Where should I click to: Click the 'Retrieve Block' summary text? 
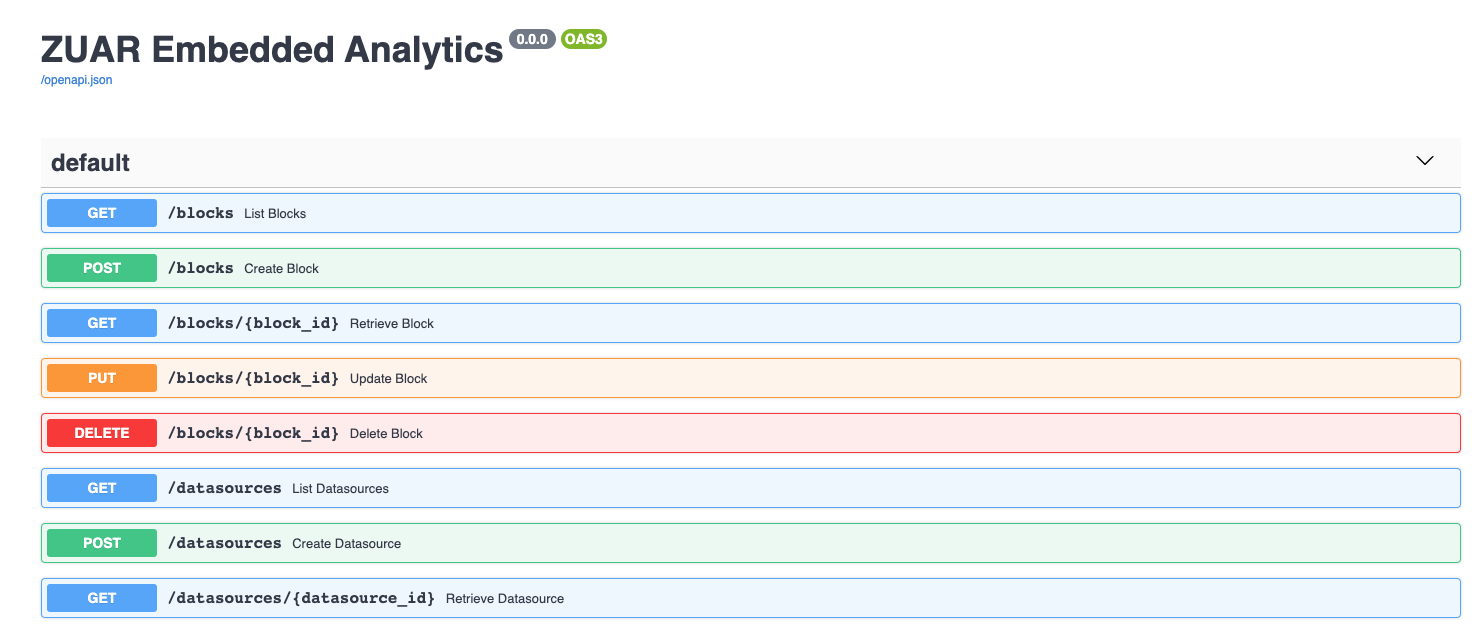coord(392,324)
